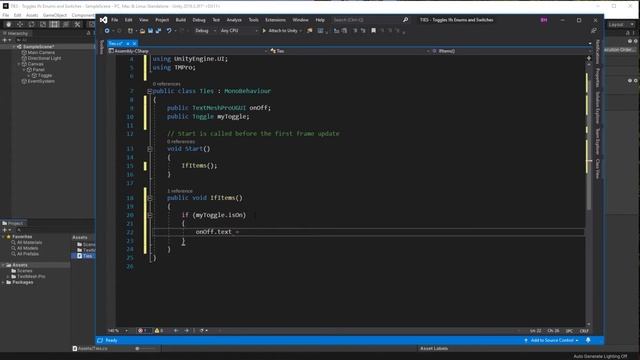Select Ties script asset in Project

(x=84, y=256)
